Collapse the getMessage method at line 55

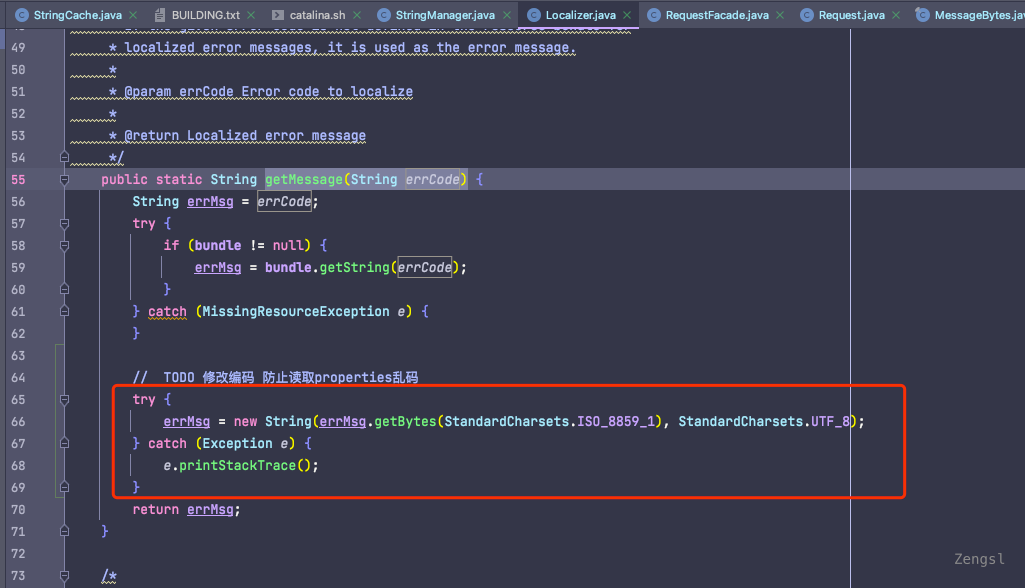(64, 180)
